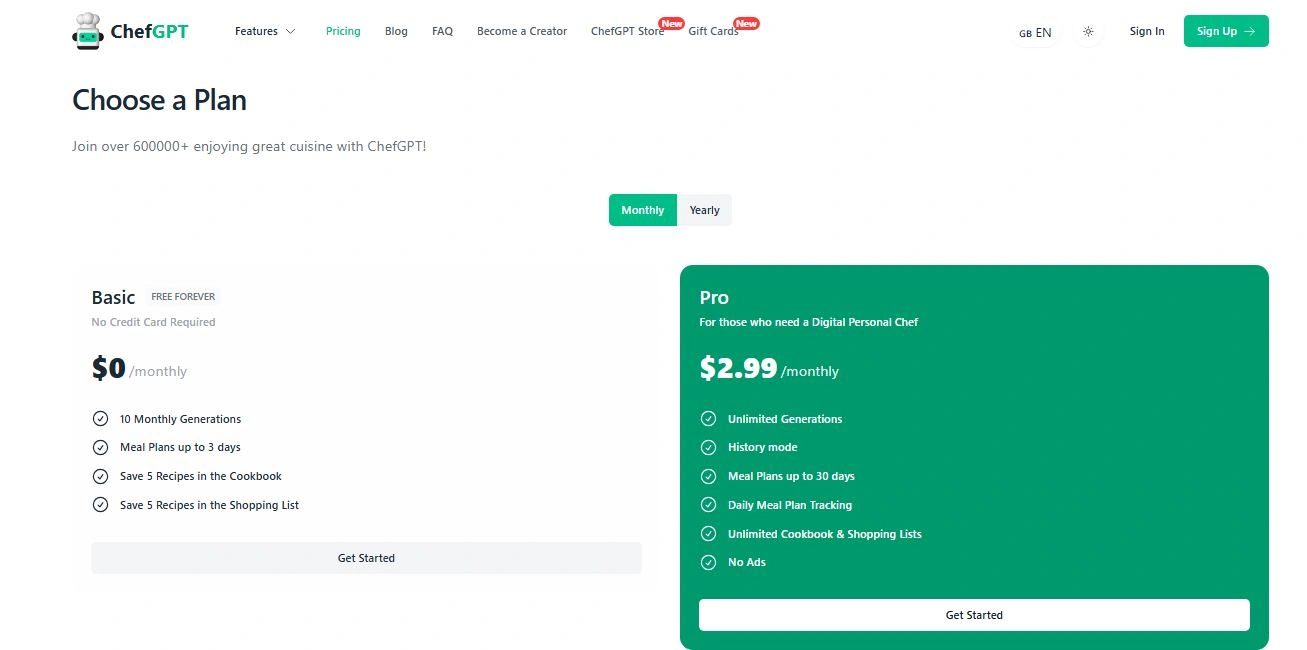Click the checkmark icon beside Unlimited Generations
This screenshot has height=650, width=1307.
tap(708, 419)
